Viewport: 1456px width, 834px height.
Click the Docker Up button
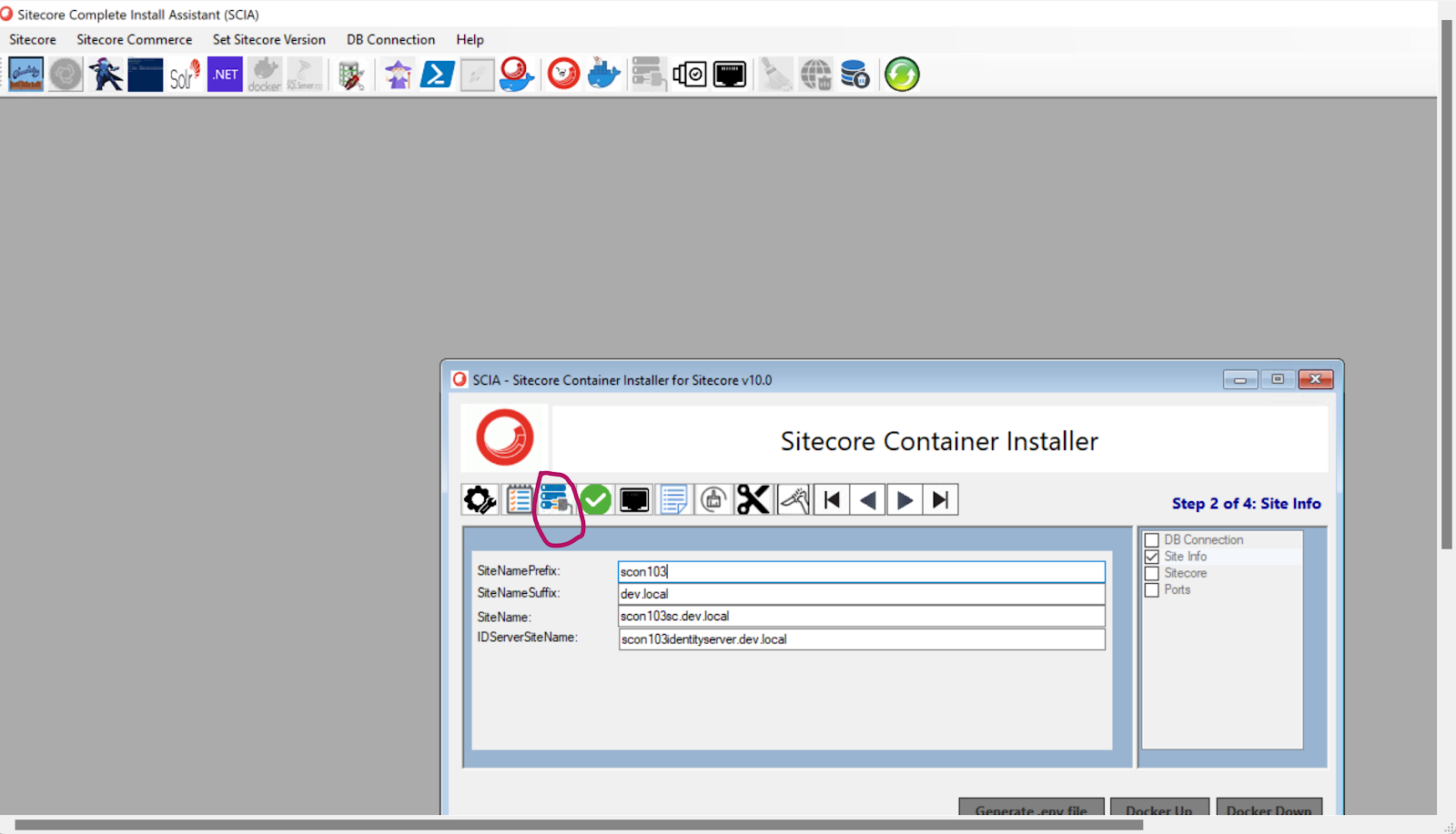pos(1159,808)
